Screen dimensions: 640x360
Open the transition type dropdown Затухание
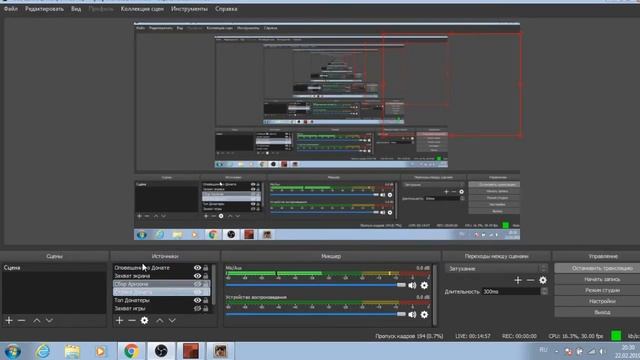tap(496, 269)
